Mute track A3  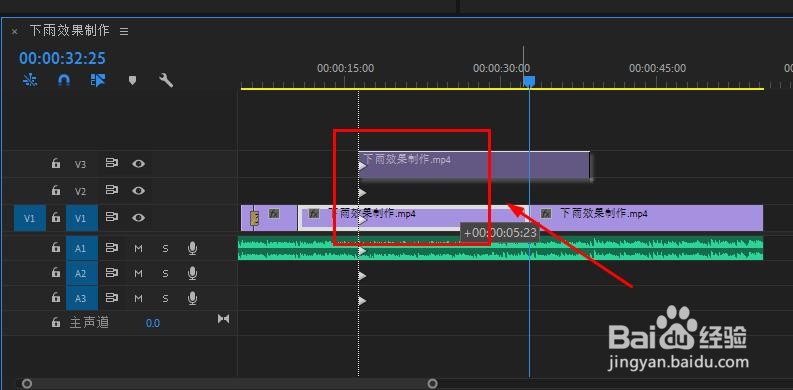click(139, 298)
